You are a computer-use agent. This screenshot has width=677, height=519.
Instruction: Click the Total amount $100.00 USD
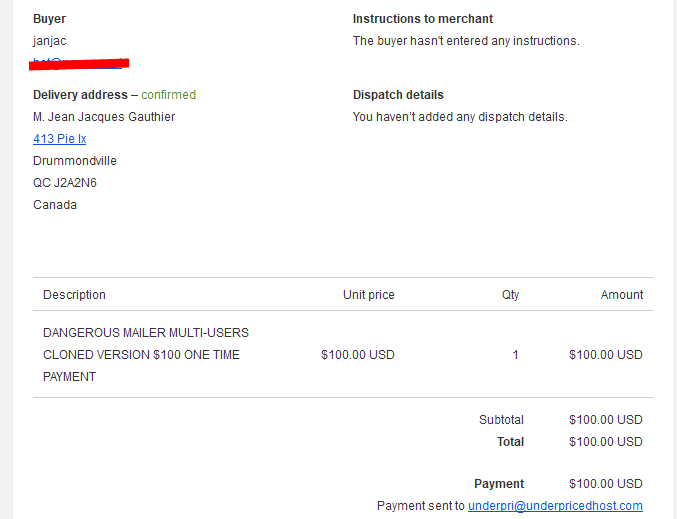pos(606,442)
